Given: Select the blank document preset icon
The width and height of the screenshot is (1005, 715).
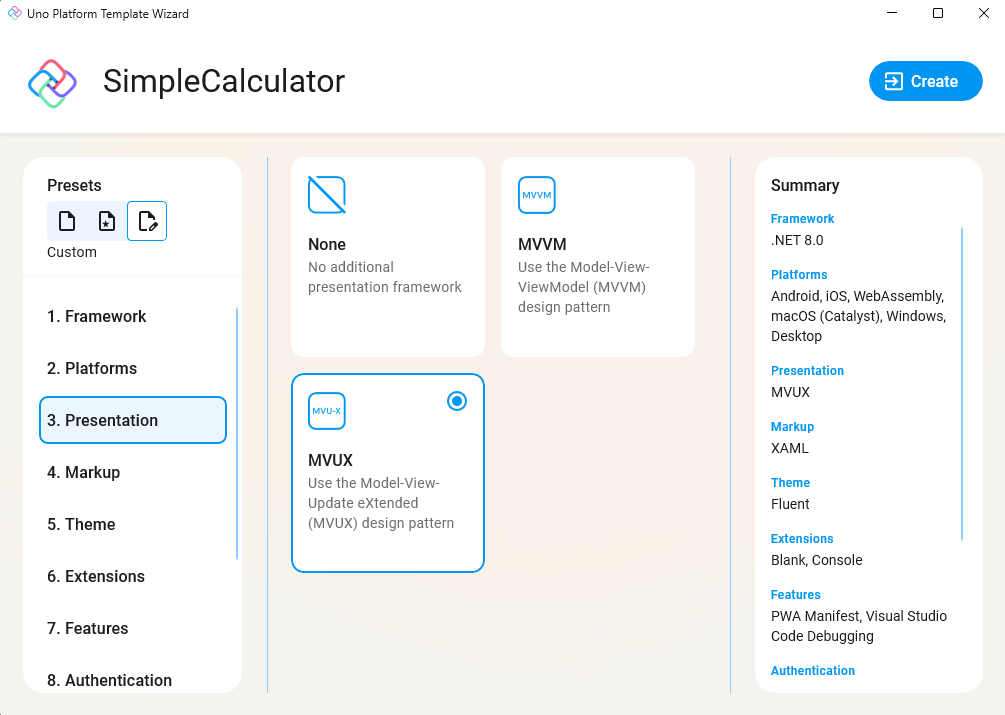Looking at the screenshot, I should pyautogui.click(x=67, y=221).
